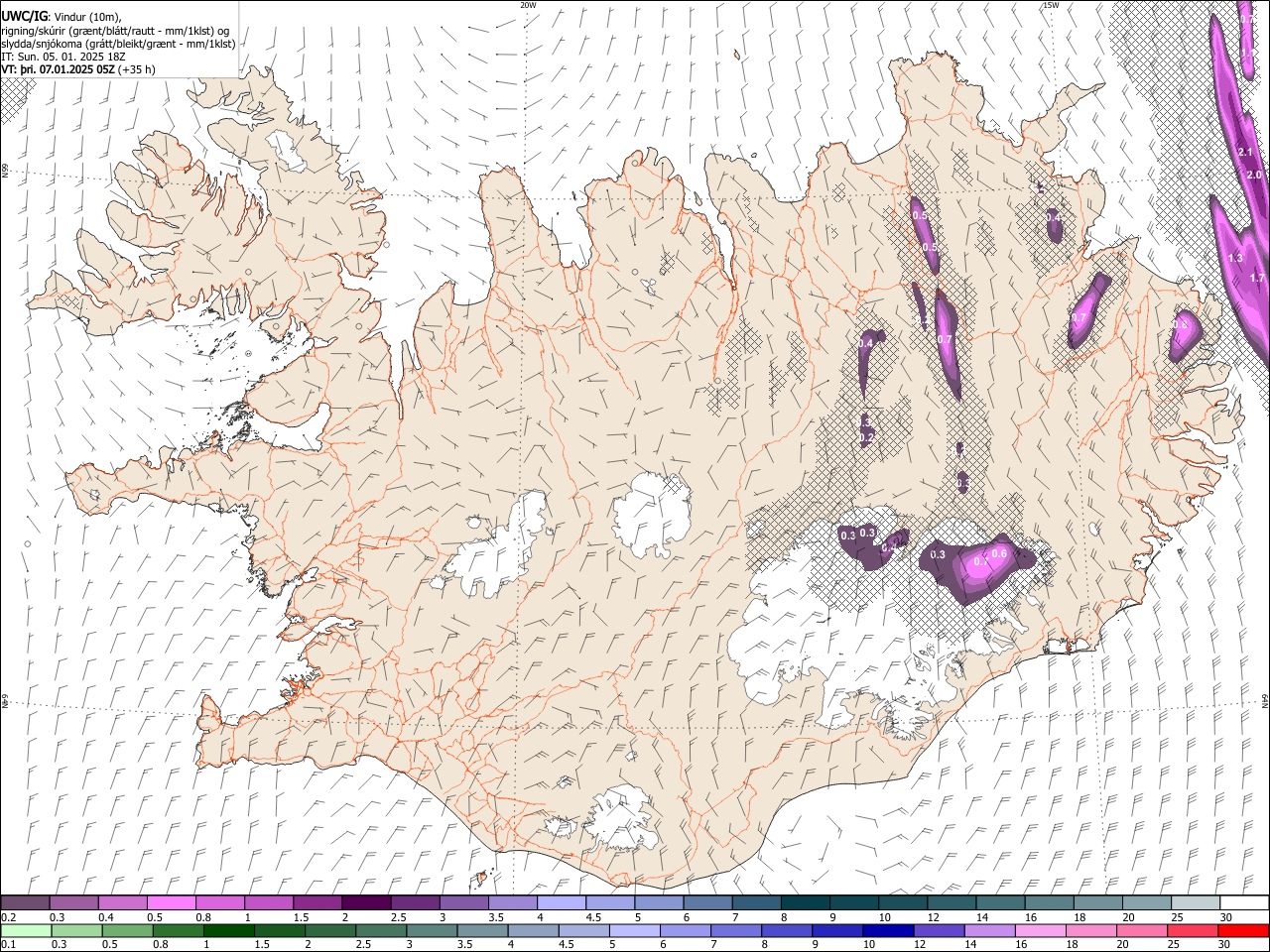Pick the darkest green 1–1.5 rain scale swatch
The height and width of the screenshot is (952, 1270).
point(228,930)
